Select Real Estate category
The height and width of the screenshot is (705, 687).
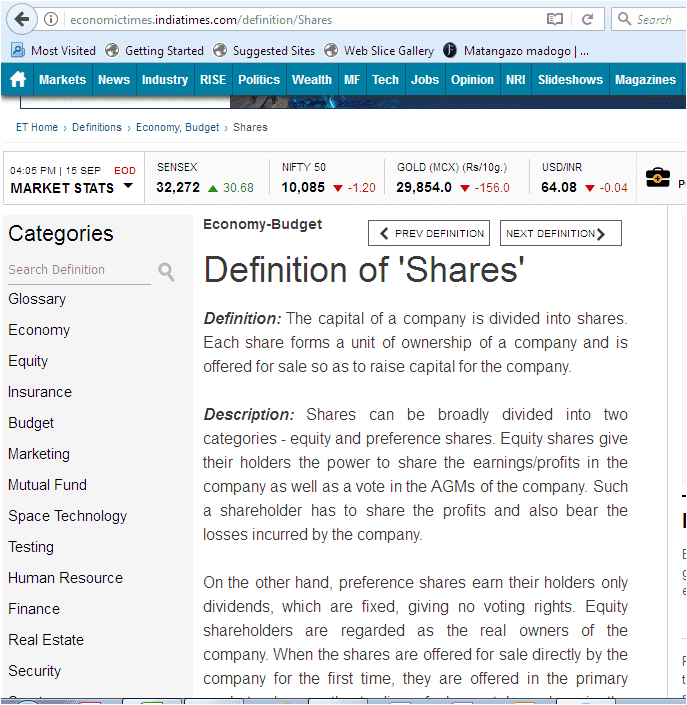point(46,640)
